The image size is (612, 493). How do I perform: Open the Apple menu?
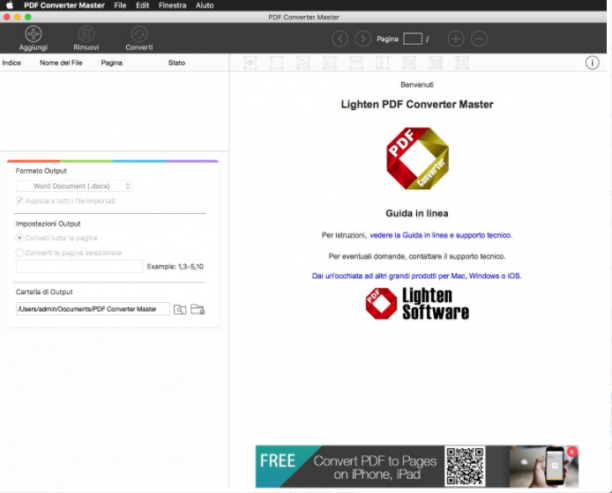click(x=9, y=5)
